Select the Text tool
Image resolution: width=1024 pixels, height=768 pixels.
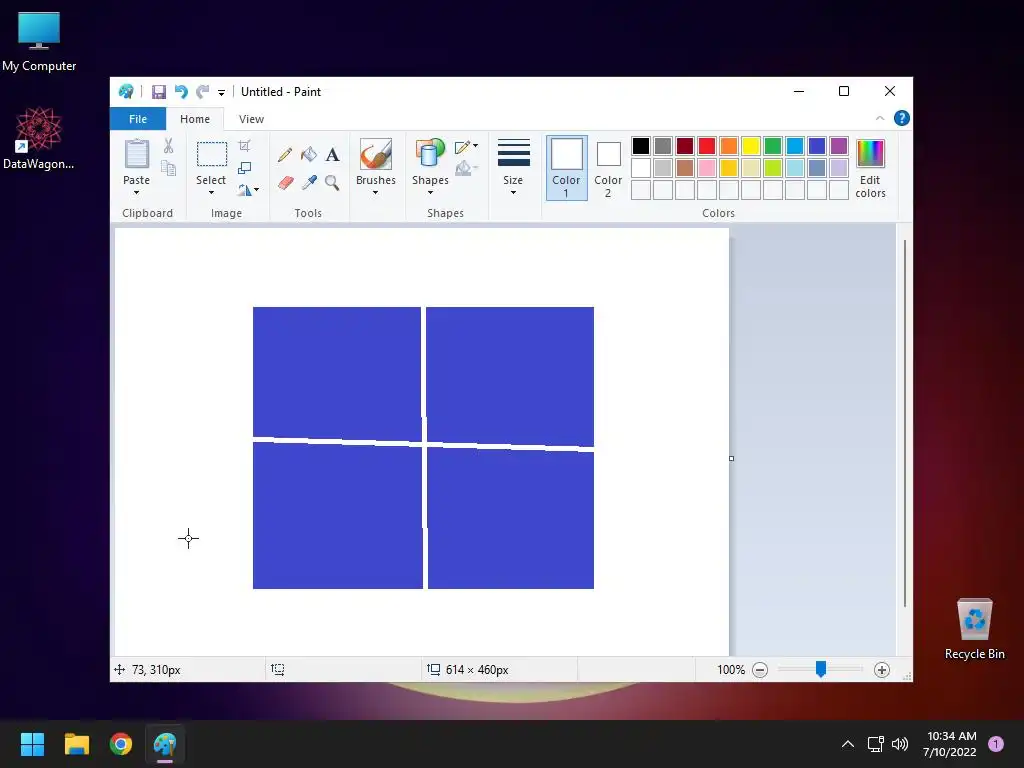(332, 155)
